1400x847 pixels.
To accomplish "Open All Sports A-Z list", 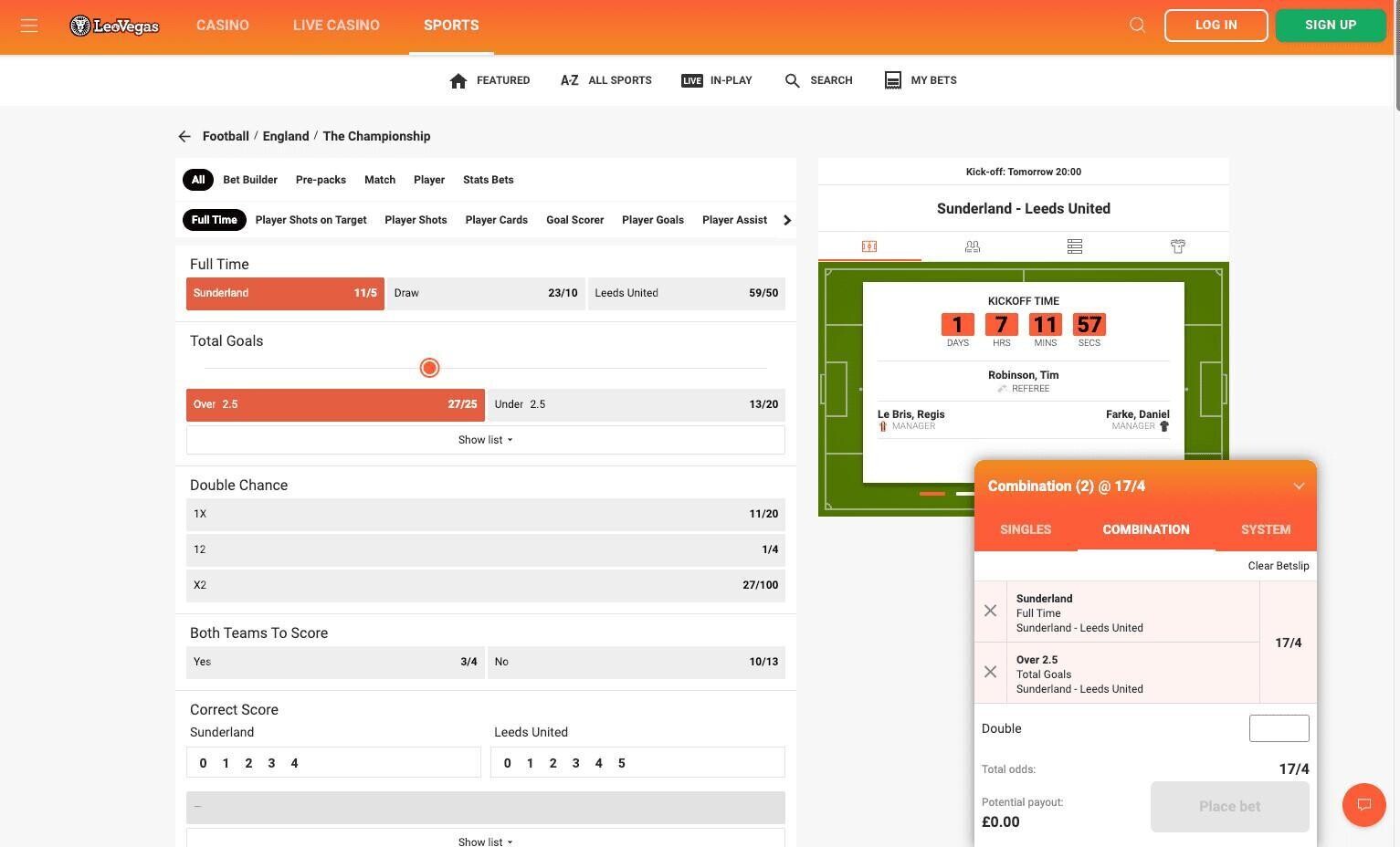I will click(x=606, y=80).
